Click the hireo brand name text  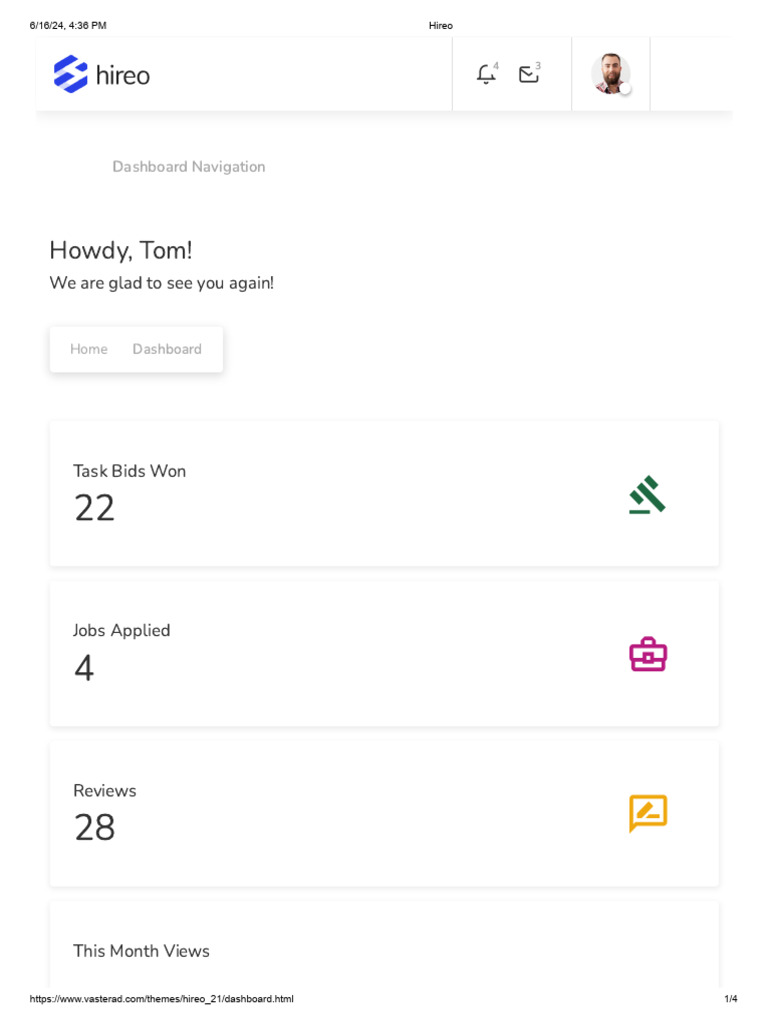coord(123,75)
